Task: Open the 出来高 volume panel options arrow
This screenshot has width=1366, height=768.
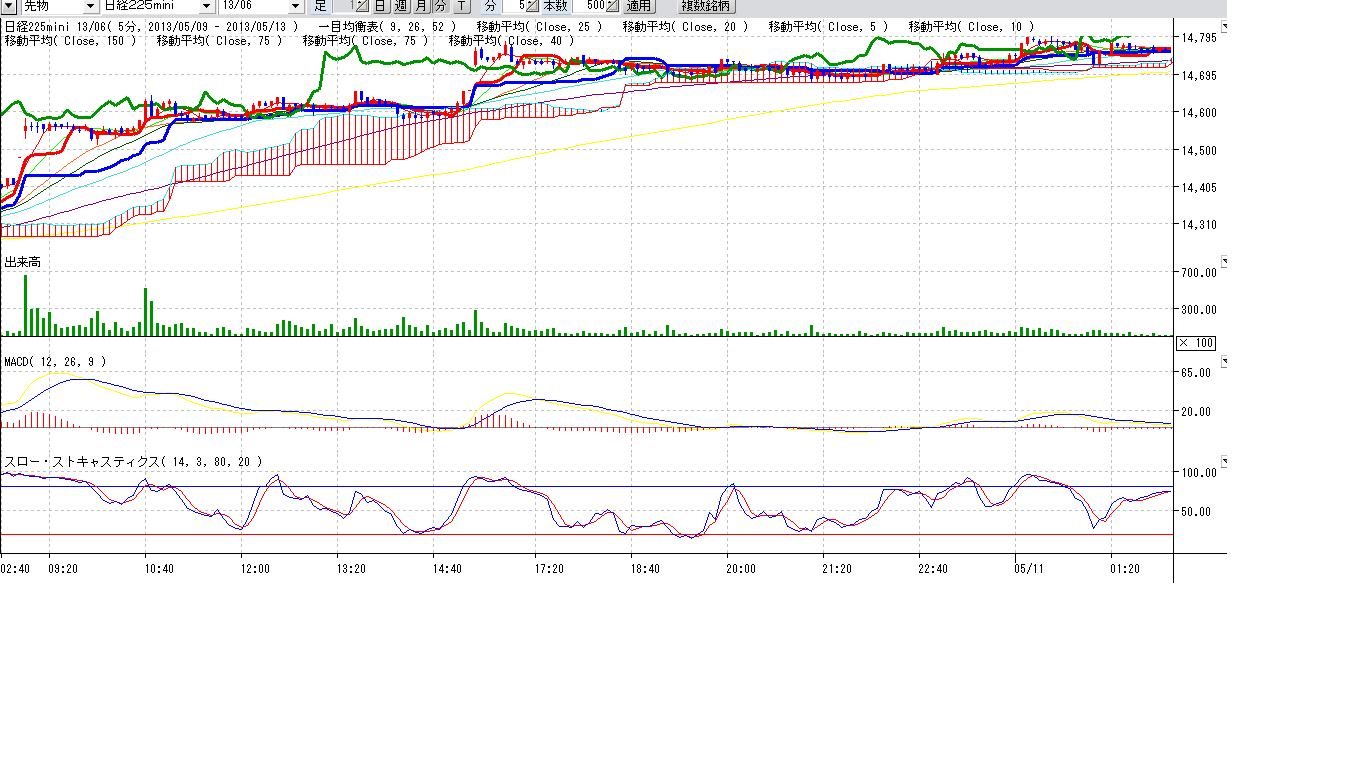Action: [x=1223, y=262]
